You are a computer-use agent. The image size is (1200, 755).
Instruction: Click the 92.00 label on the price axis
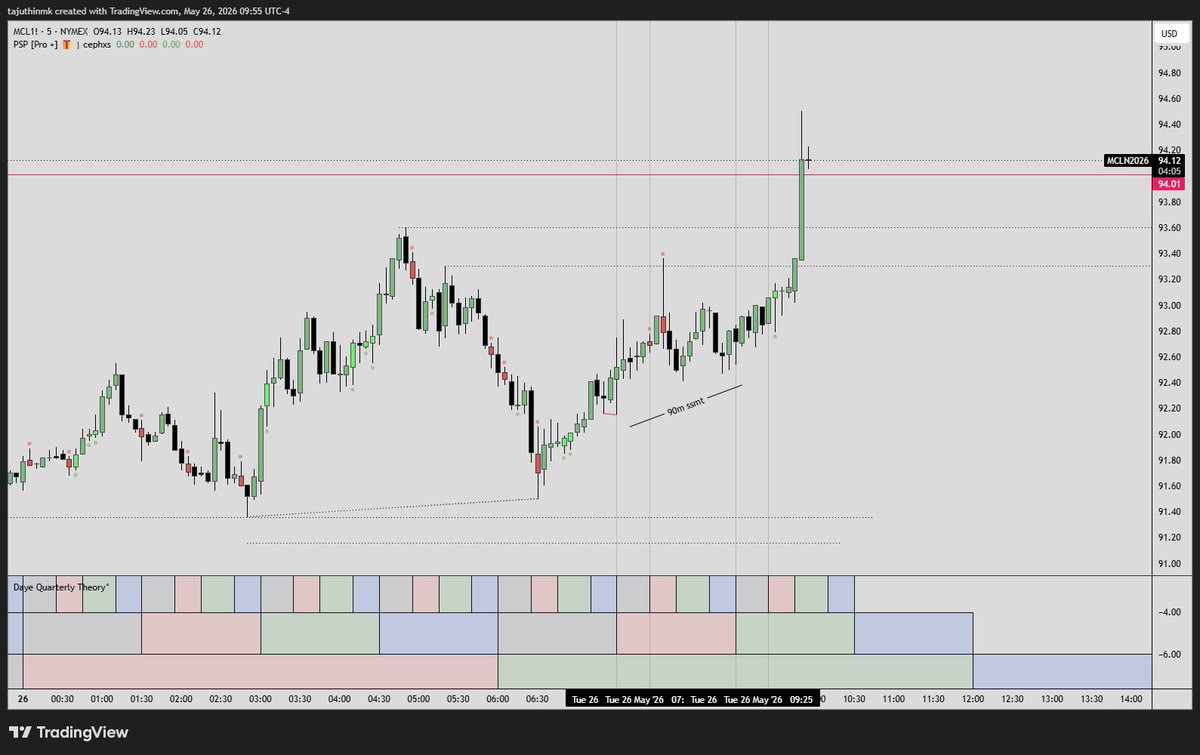point(1169,434)
